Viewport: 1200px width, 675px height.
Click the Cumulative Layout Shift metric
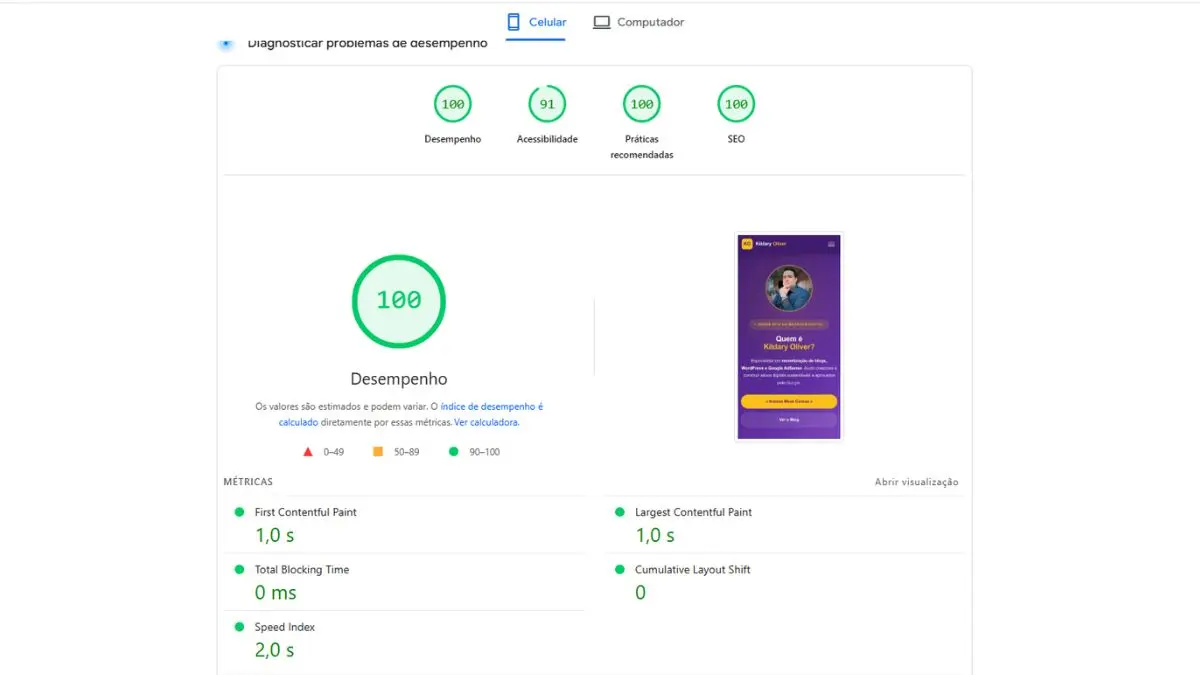click(692, 570)
